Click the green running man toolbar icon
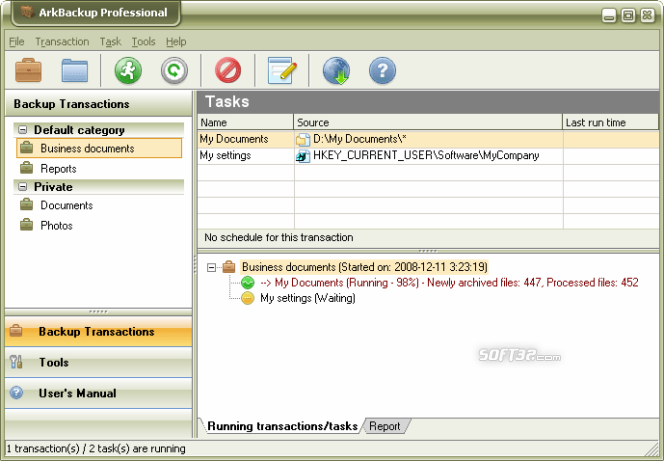Screen dimensions: 664x461 [x=128, y=70]
